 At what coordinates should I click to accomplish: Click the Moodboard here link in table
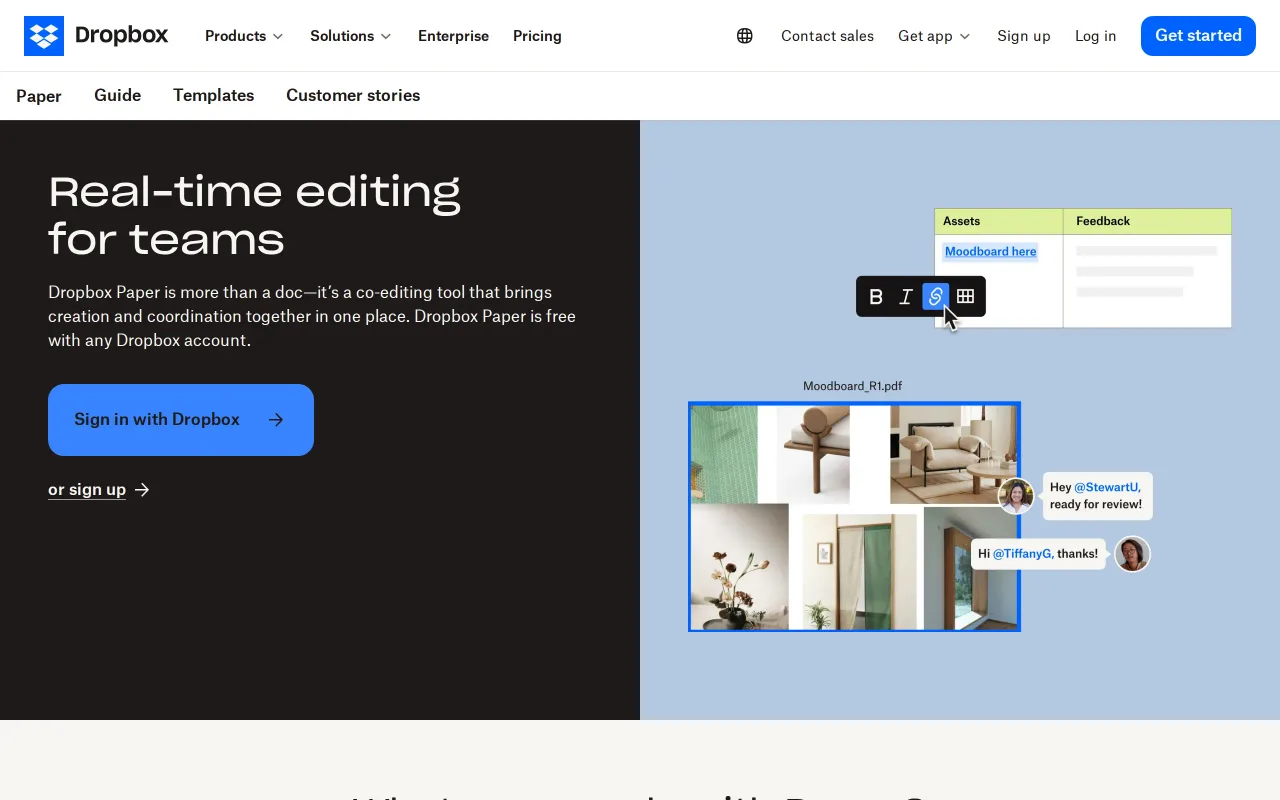[x=990, y=252]
